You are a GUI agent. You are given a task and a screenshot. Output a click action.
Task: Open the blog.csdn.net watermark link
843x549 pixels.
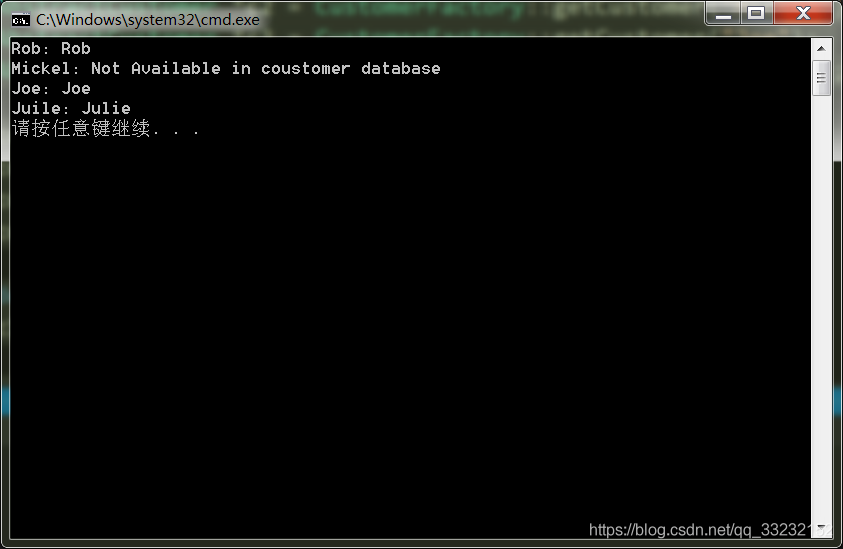[710, 530]
